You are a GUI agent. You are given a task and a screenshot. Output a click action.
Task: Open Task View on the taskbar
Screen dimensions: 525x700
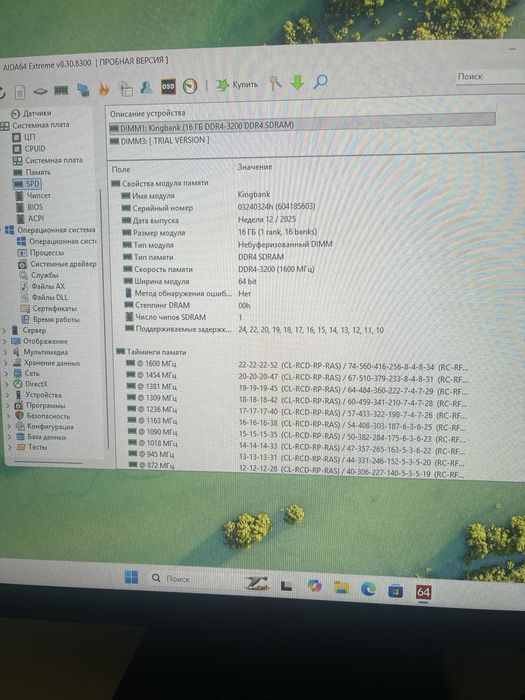click(x=287, y=586)
